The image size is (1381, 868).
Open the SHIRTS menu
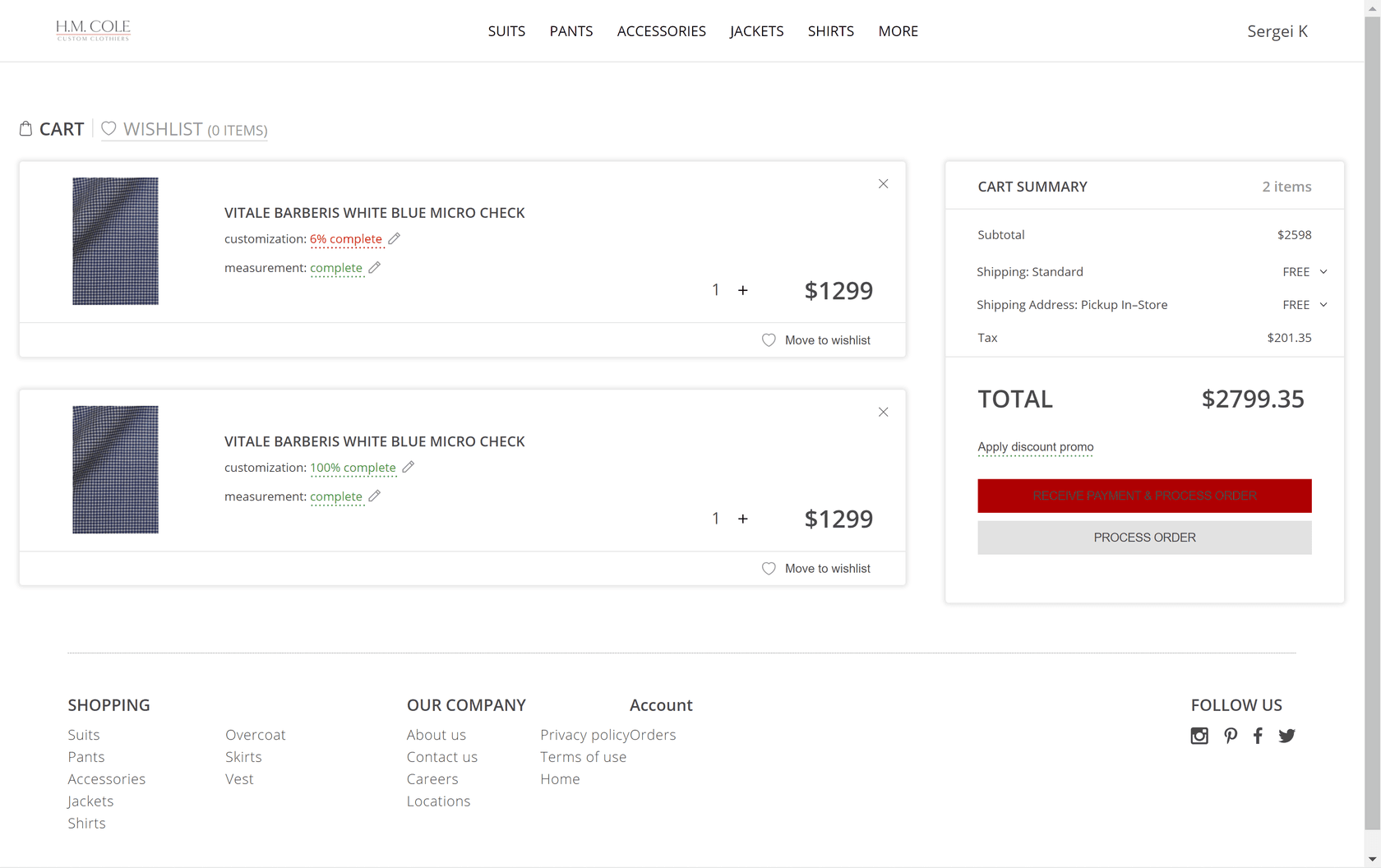[831, 31]
